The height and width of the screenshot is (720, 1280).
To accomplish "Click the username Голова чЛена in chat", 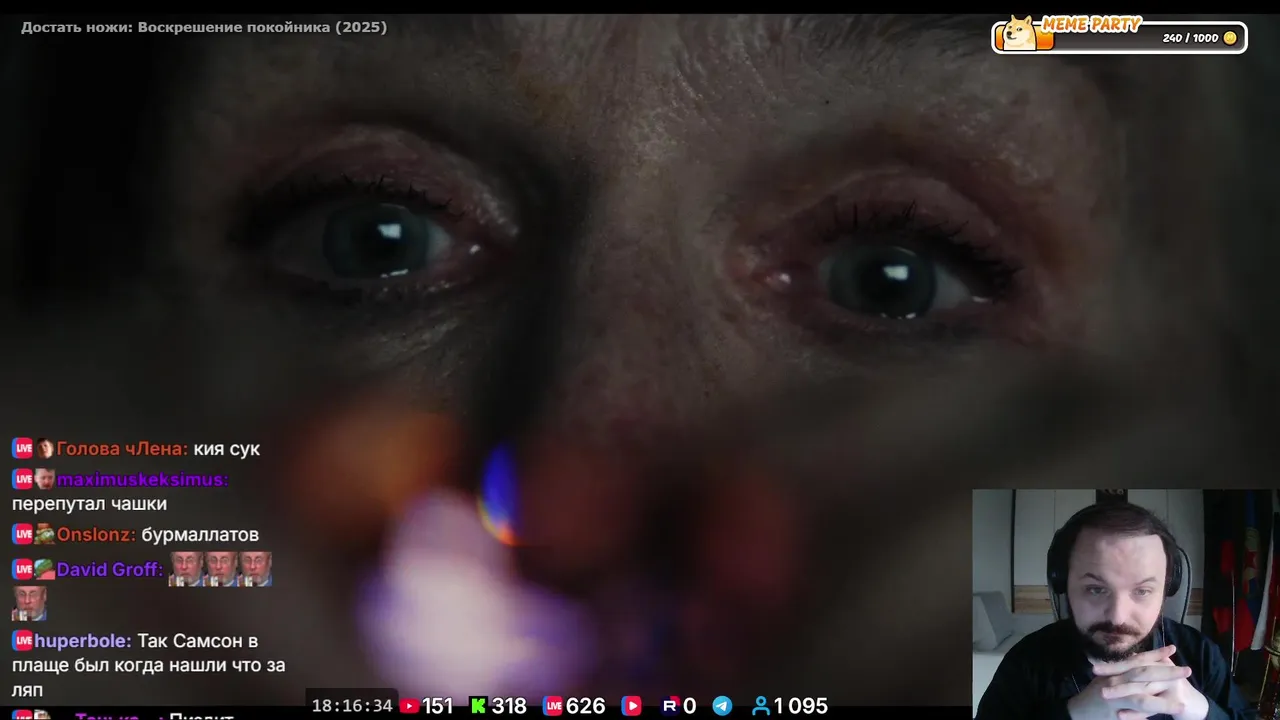I will [x=122, y=449].
